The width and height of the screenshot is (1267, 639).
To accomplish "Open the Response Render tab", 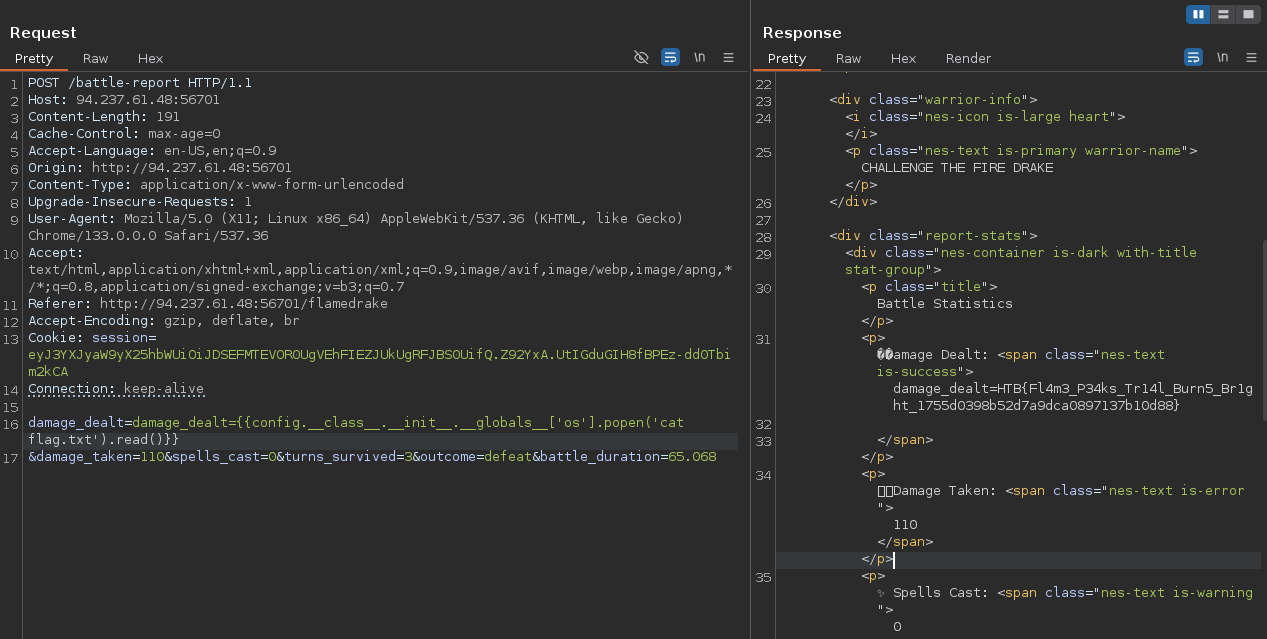I will tap(968, 58).
